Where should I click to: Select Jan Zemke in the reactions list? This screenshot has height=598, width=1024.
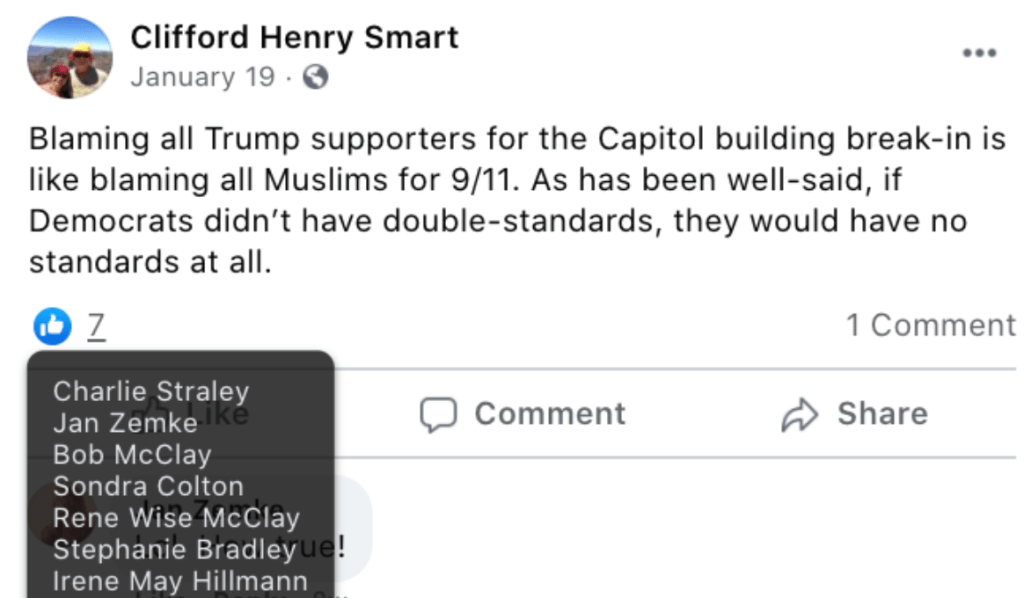tap(125, 423)
